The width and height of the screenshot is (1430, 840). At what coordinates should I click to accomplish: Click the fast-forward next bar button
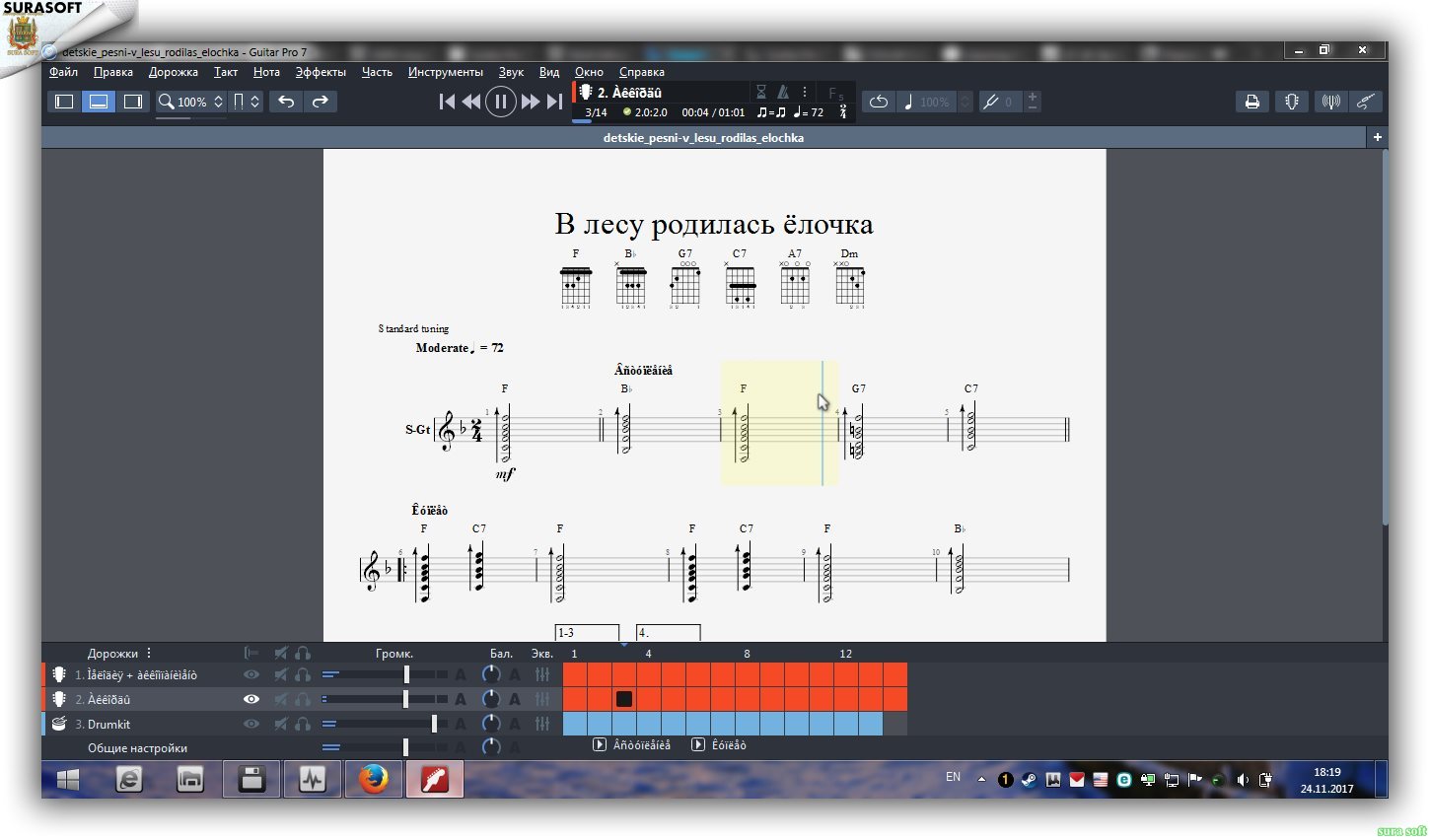531,102
